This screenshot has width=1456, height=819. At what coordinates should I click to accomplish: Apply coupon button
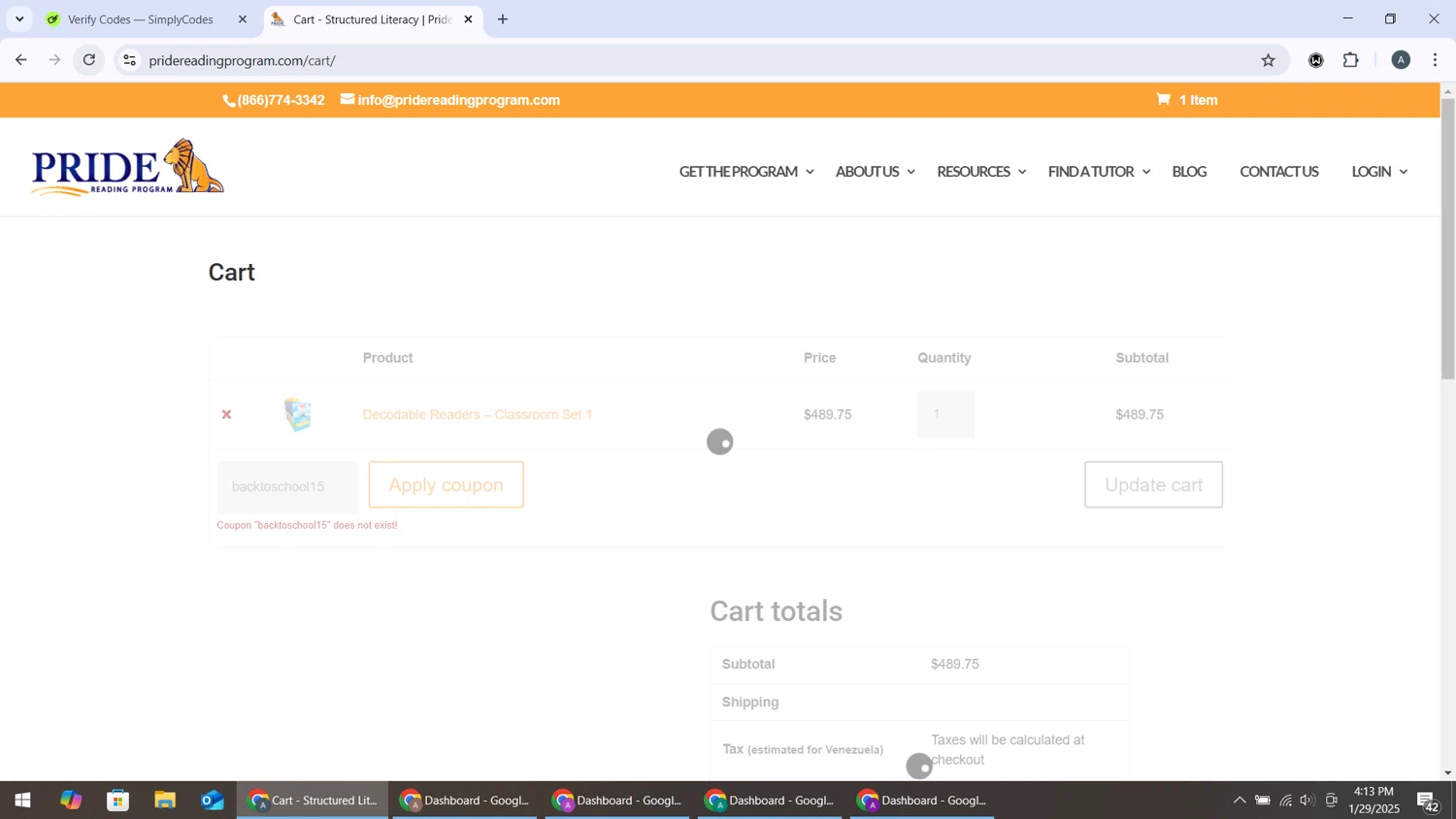446,485
